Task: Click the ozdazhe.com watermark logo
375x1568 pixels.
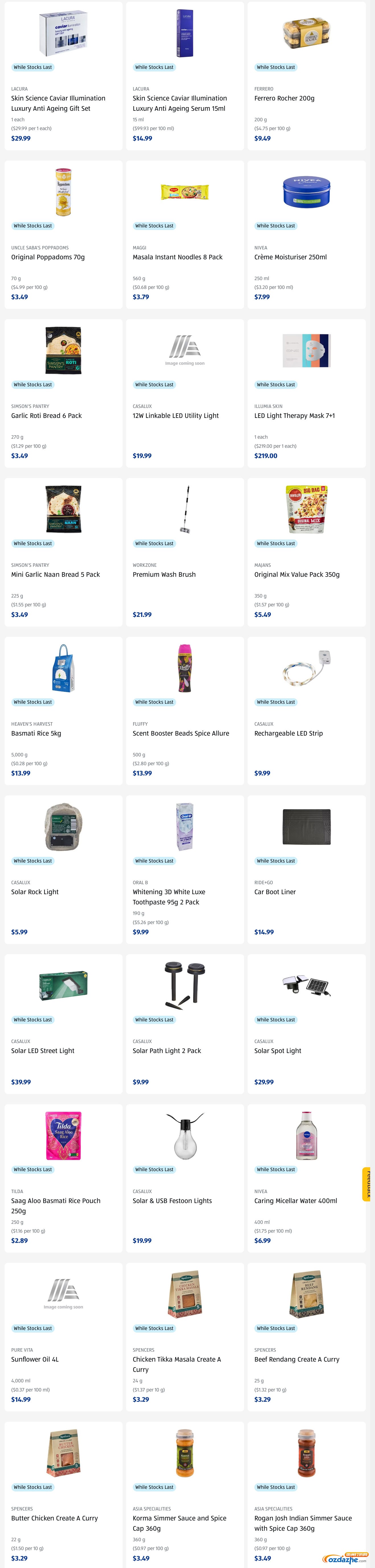Action: 345,1558
